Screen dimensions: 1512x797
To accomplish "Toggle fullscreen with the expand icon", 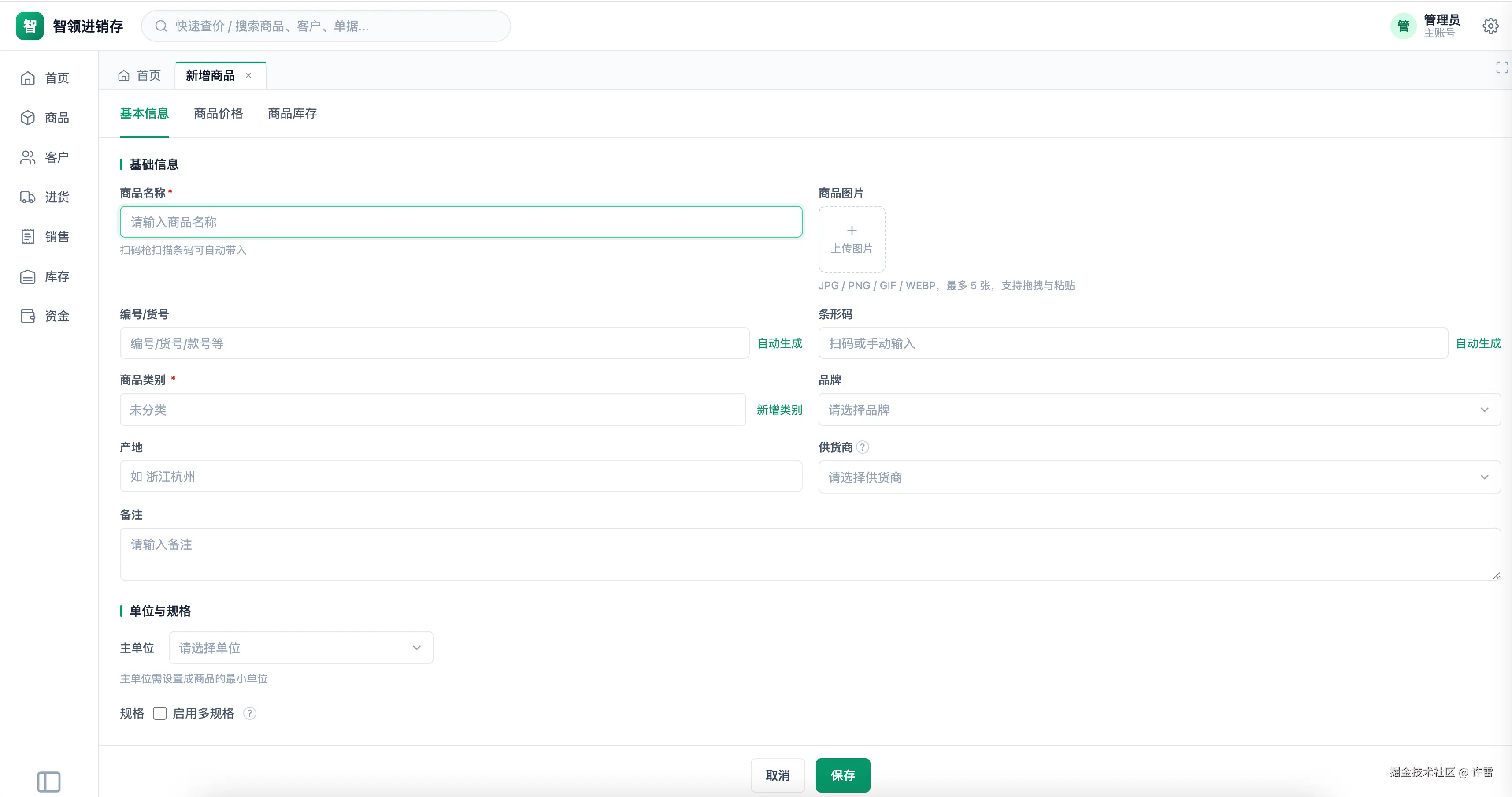I will [x=1501, y=67].
